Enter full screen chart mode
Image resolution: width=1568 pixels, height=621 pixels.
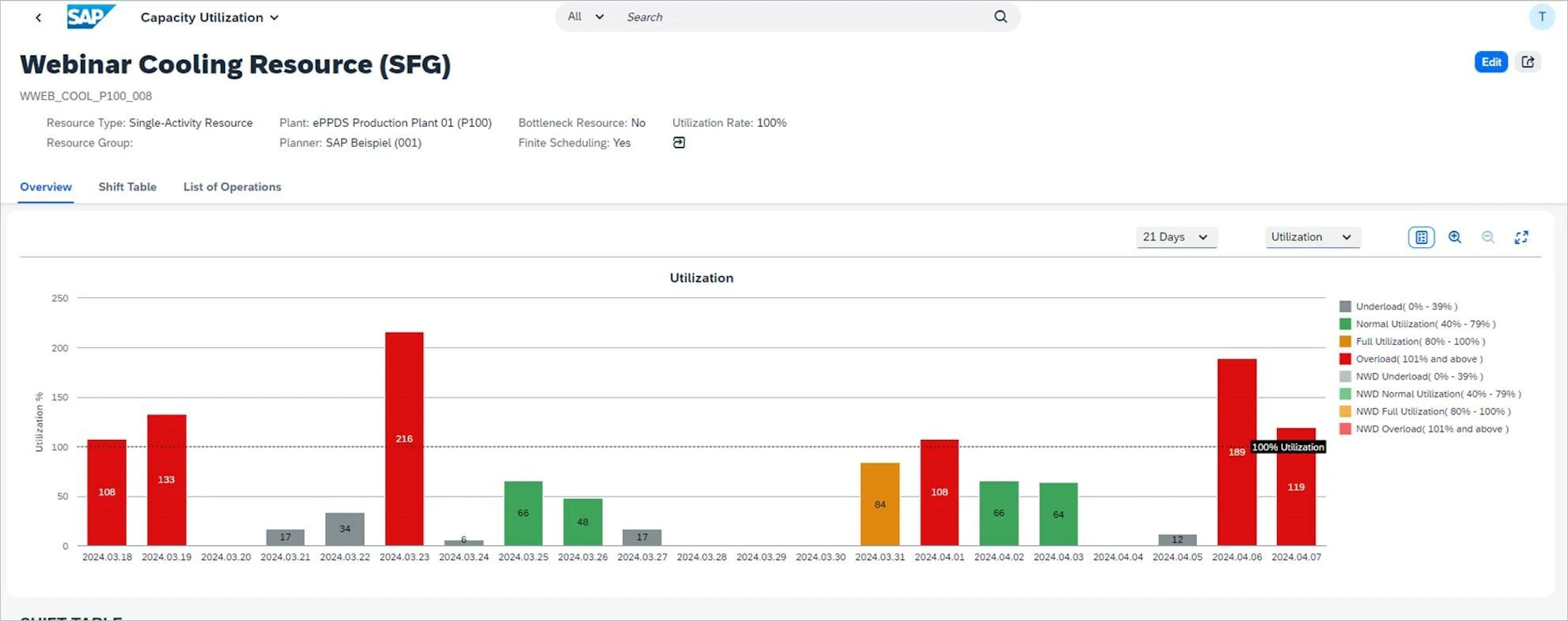point(1521,237)
